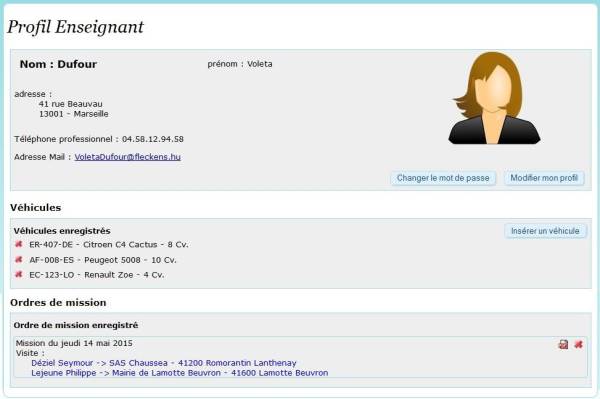The height and width of the screenshot is (399, 600).
Task: Select the AF-008-ES Peugeot 5008 entry
Action: coord(103,260)
